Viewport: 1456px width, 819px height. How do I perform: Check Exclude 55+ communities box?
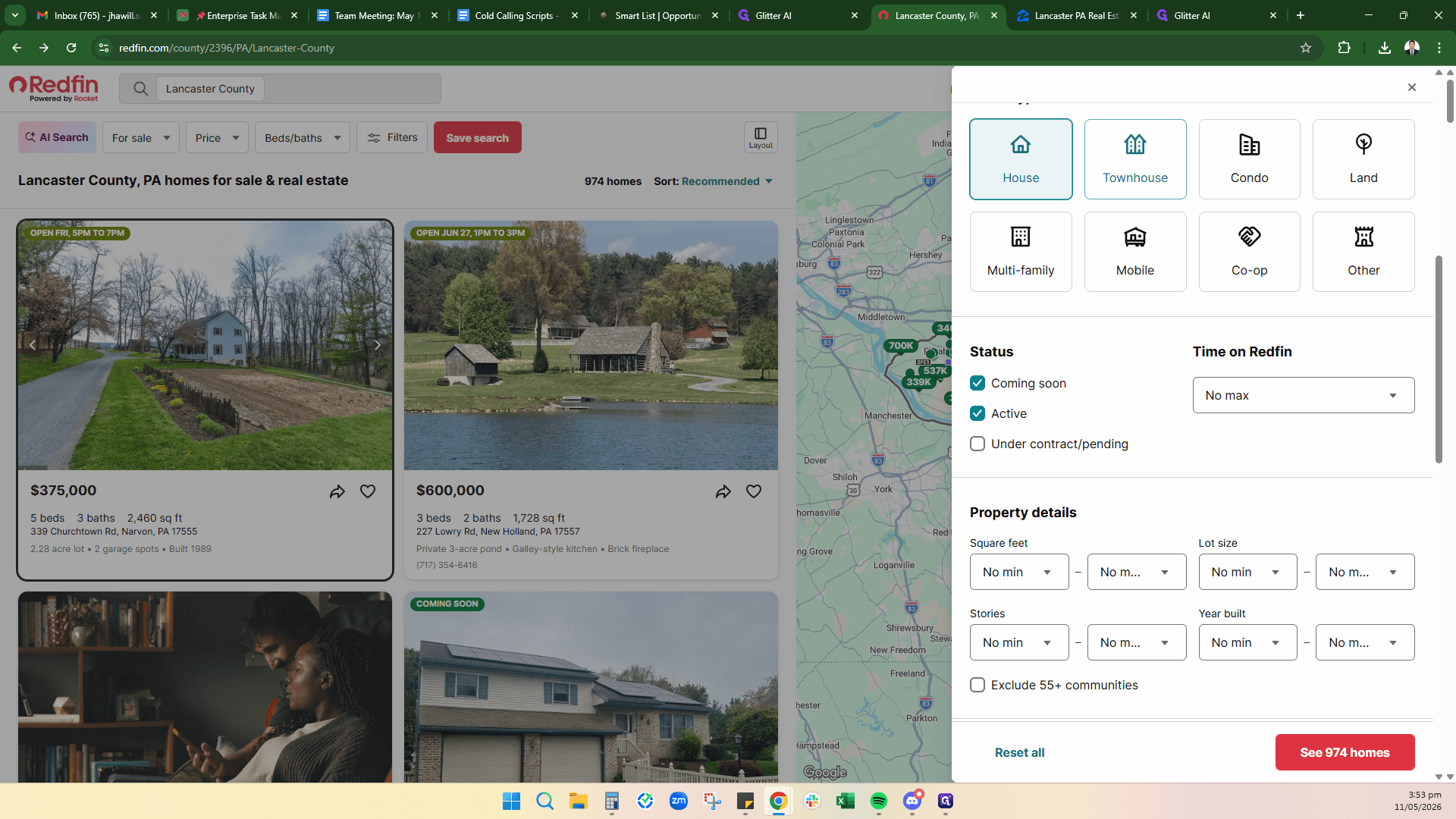pyautogui.click(x=977, y=685)
